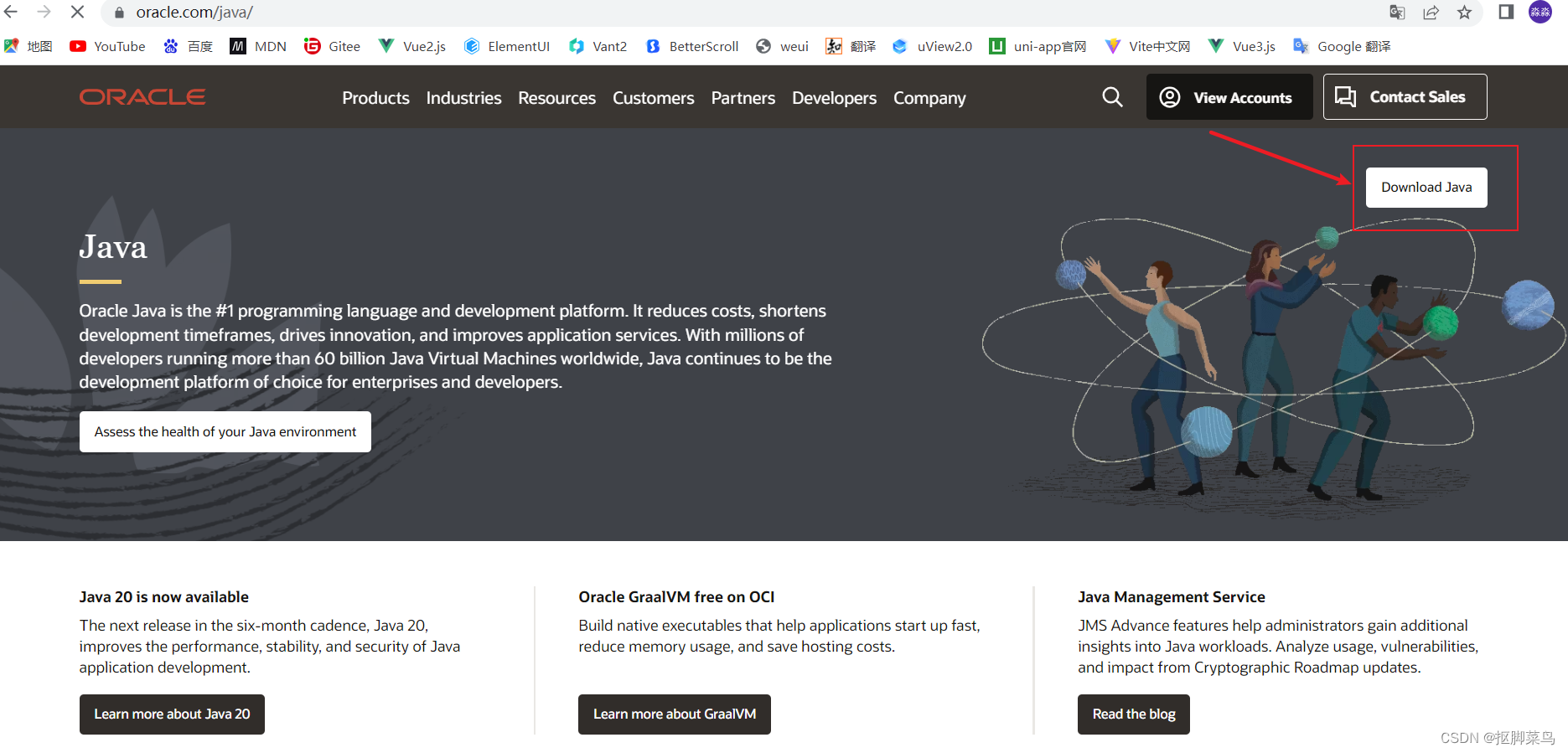
Task: Open the Vite中文网 bookmark
Action: point(1147,46)
